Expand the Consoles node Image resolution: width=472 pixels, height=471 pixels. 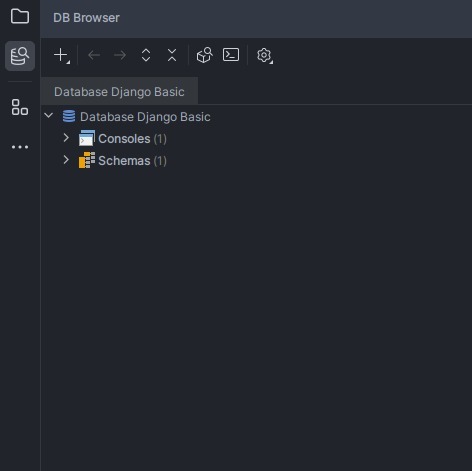pos(66,138)
